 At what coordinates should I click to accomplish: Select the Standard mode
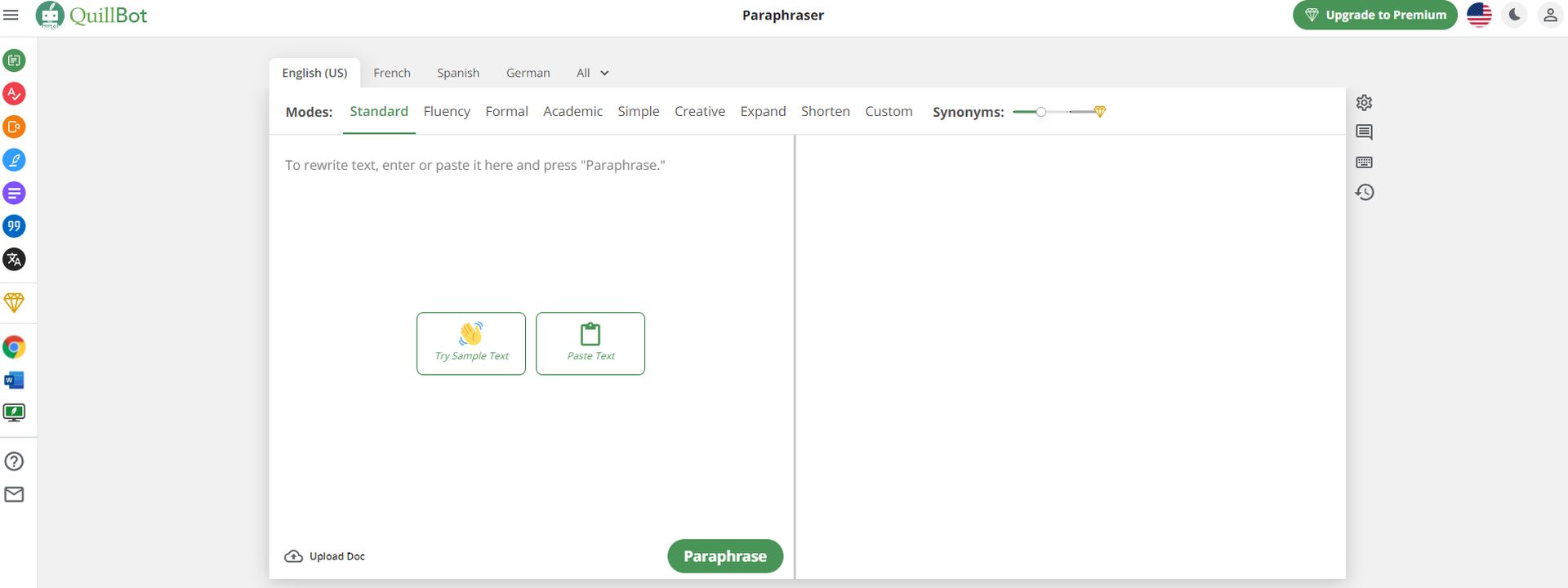coord(379,112)
